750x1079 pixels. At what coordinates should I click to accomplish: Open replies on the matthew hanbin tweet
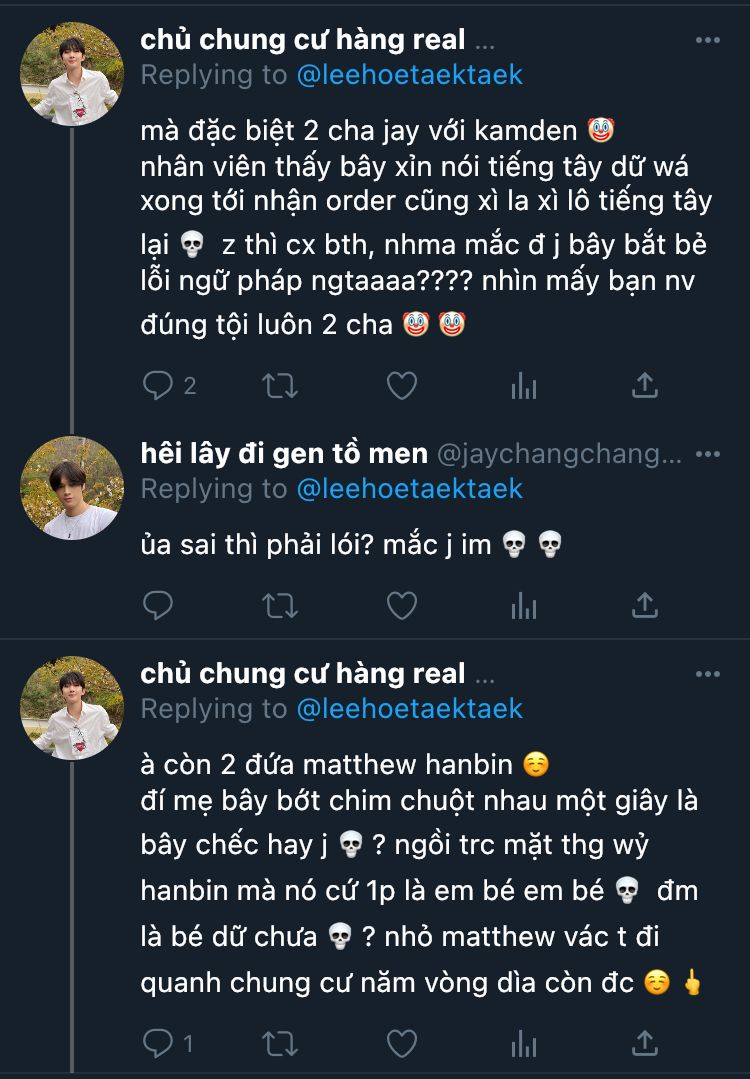point(168,1043)
